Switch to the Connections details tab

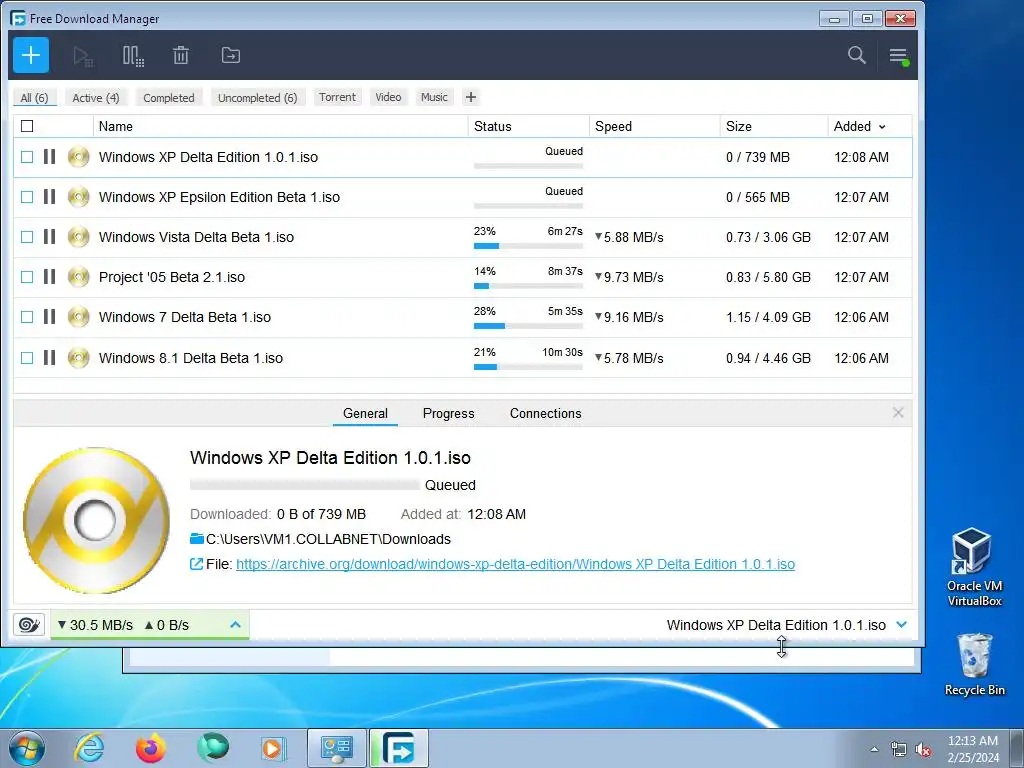click(x=545, y=413)
